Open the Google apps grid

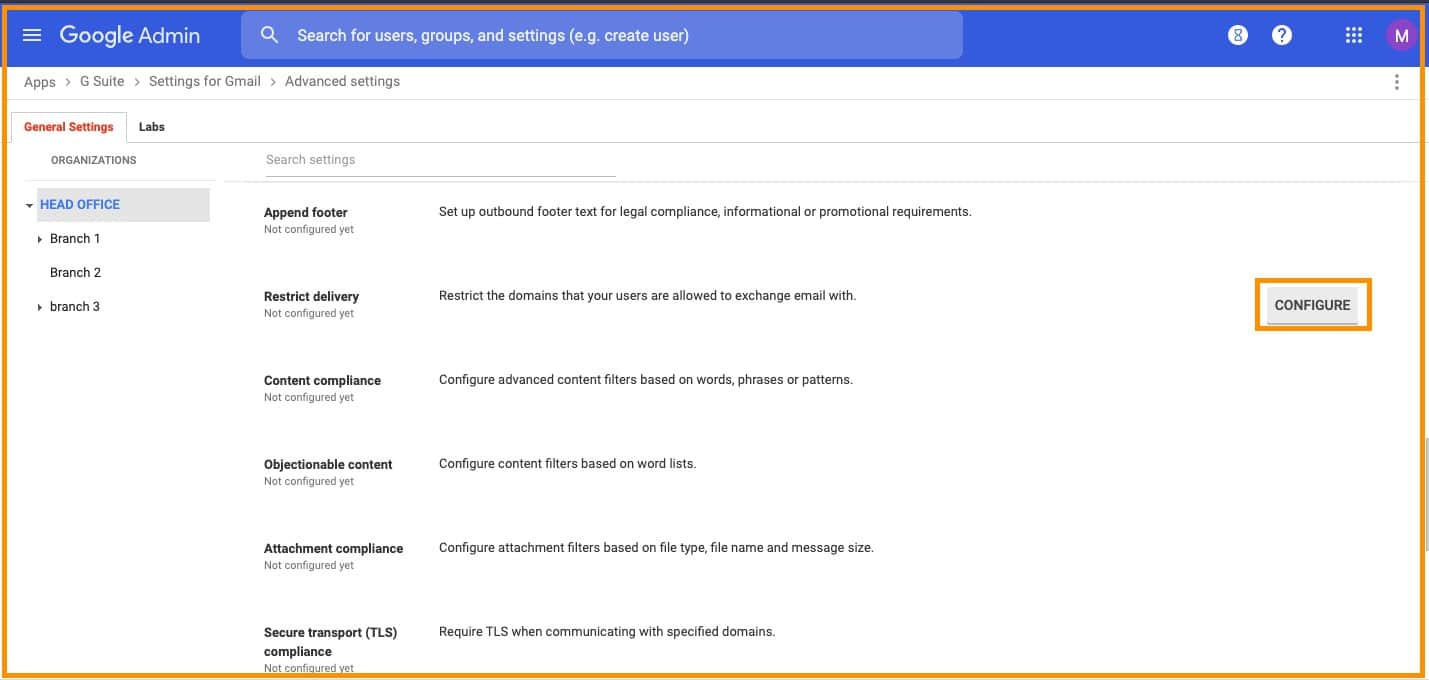click(1354, 35)
